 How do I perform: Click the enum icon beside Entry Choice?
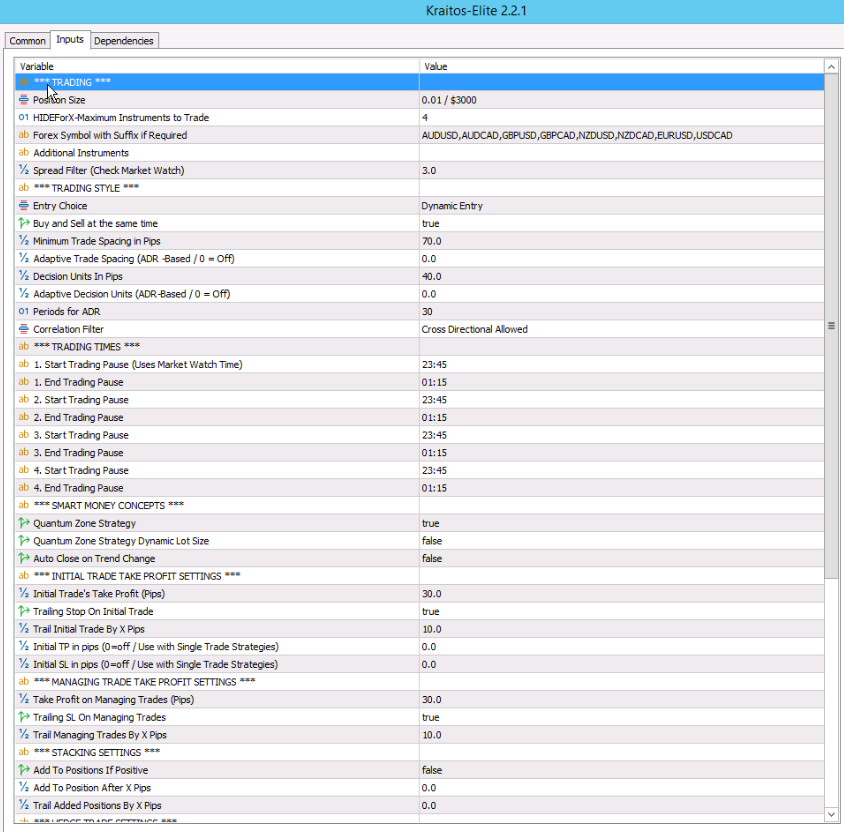coord(24,206)
